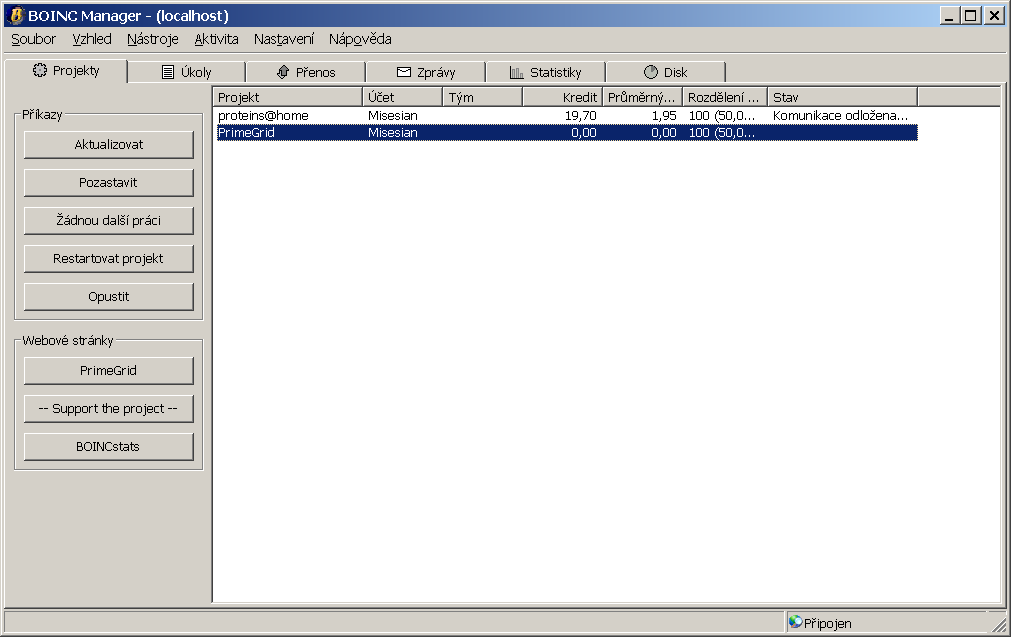Click the Žádnou další práci button
The image size is (1011, 637).
(108, 220)
